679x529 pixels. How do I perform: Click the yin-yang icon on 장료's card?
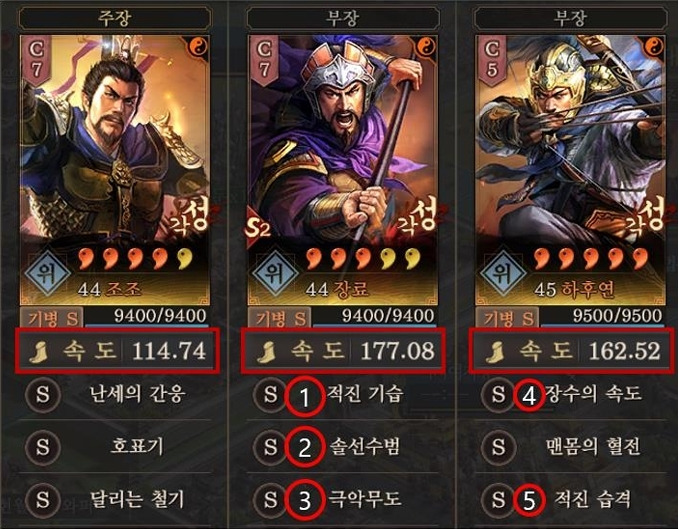pyautogui.click(x=427, y=46)
